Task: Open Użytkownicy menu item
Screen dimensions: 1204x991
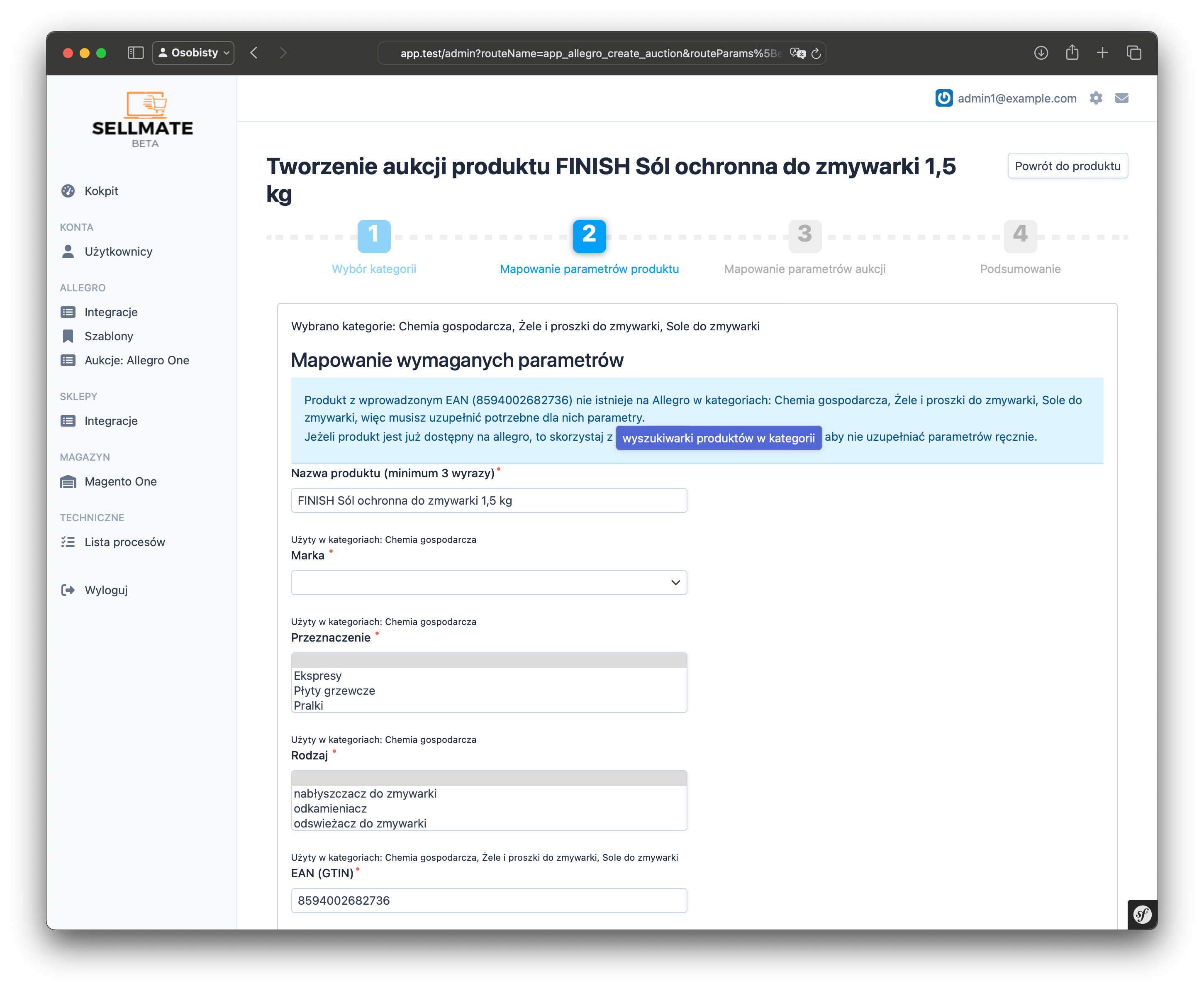Action: [118, 251]
